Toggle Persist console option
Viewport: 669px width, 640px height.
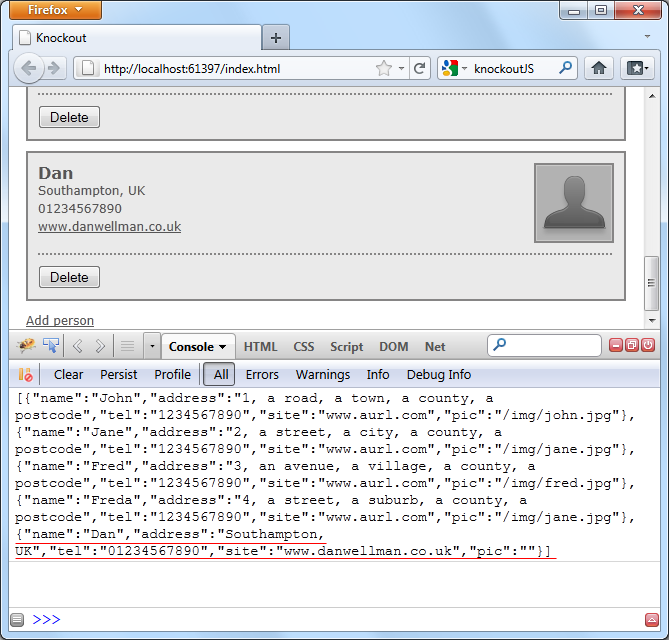pos(119,375)
